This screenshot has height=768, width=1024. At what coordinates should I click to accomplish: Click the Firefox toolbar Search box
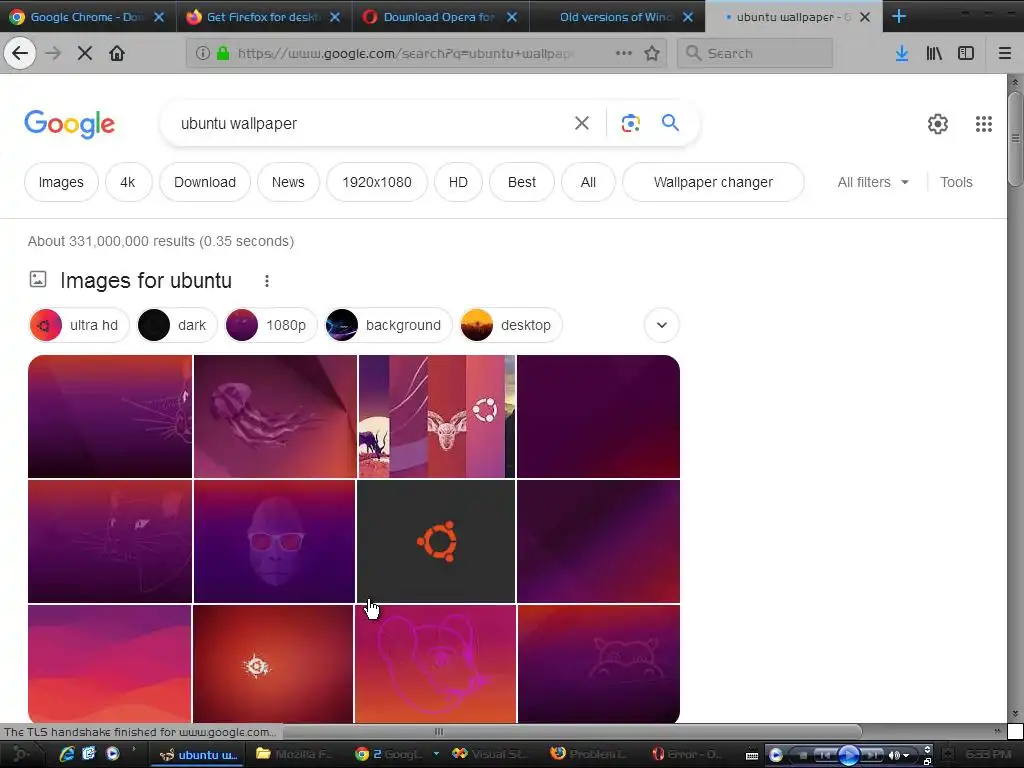[x=755, y=53]
